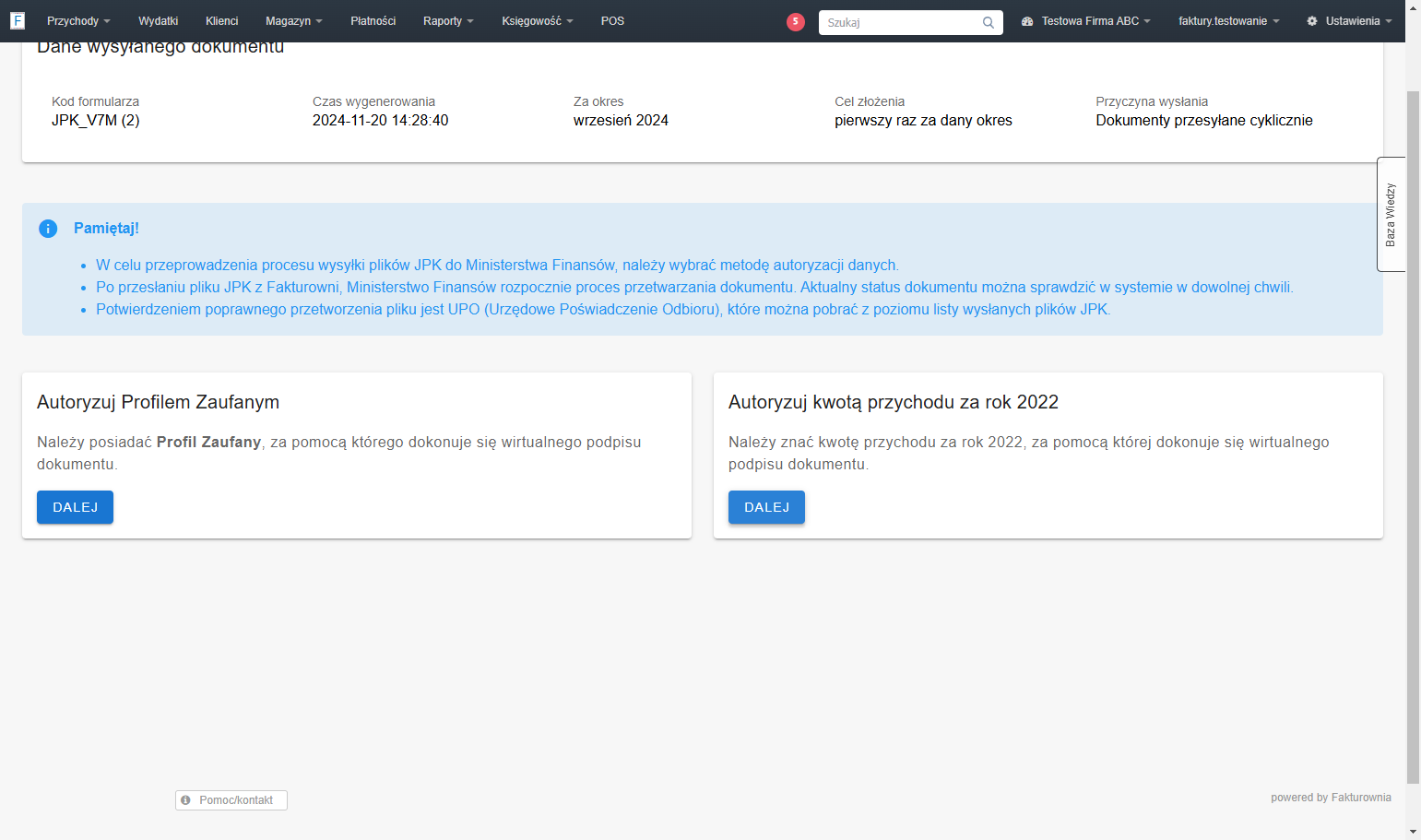Image resolution: width=1421 pixels, height=840 pixels.
Task: Open the notifications badge showing 5
Action: [796, 21]
